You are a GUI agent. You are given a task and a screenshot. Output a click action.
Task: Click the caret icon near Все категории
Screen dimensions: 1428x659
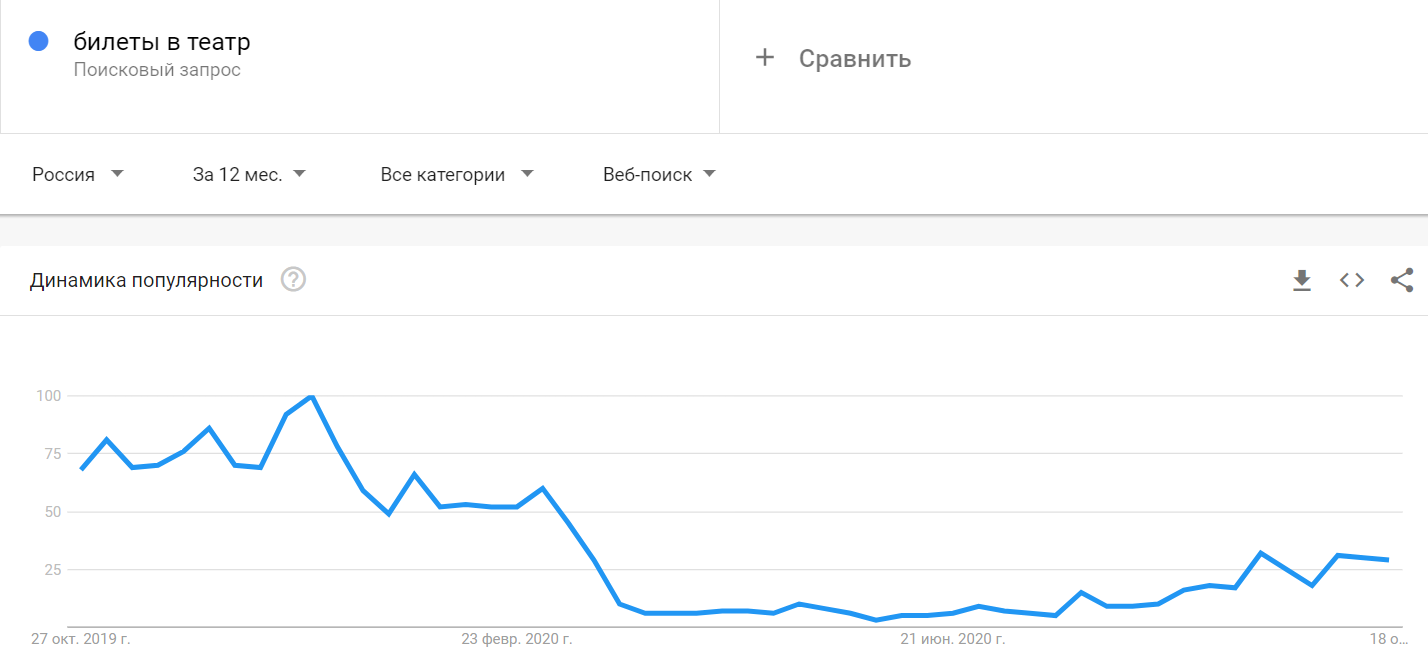tap(528, 174)
